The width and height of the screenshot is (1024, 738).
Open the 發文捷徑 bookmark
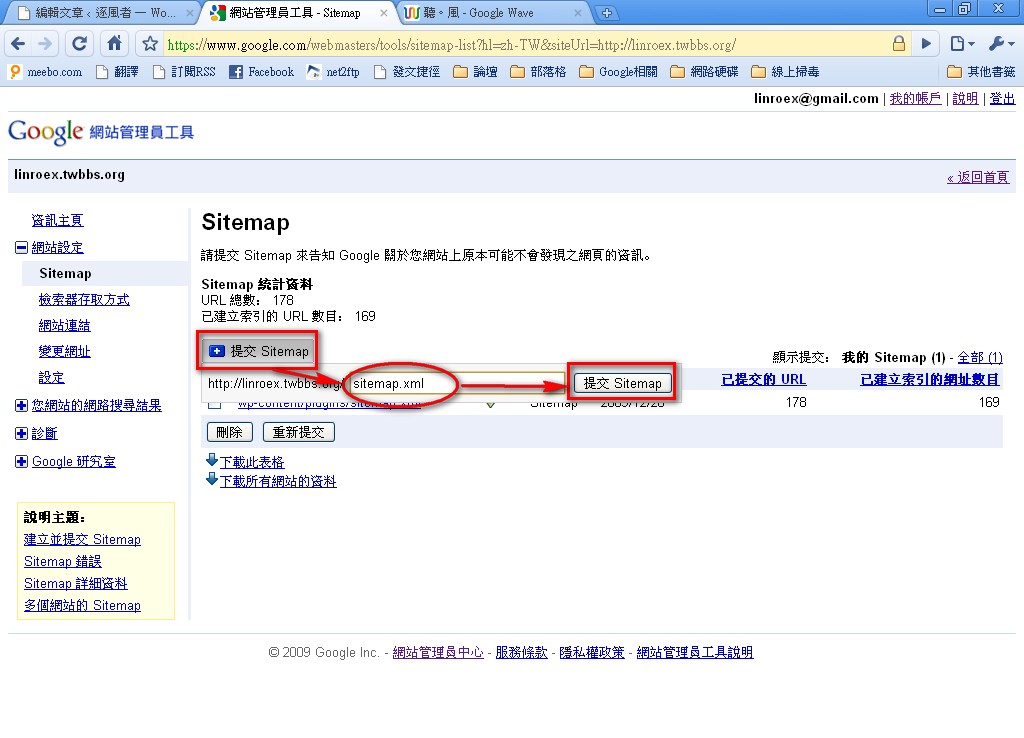(x=407, y=72)
